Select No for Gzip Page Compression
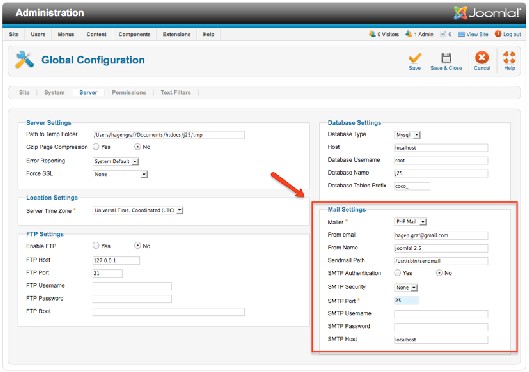The height and width of the screenshot is (372, 529). click(137, 147)
